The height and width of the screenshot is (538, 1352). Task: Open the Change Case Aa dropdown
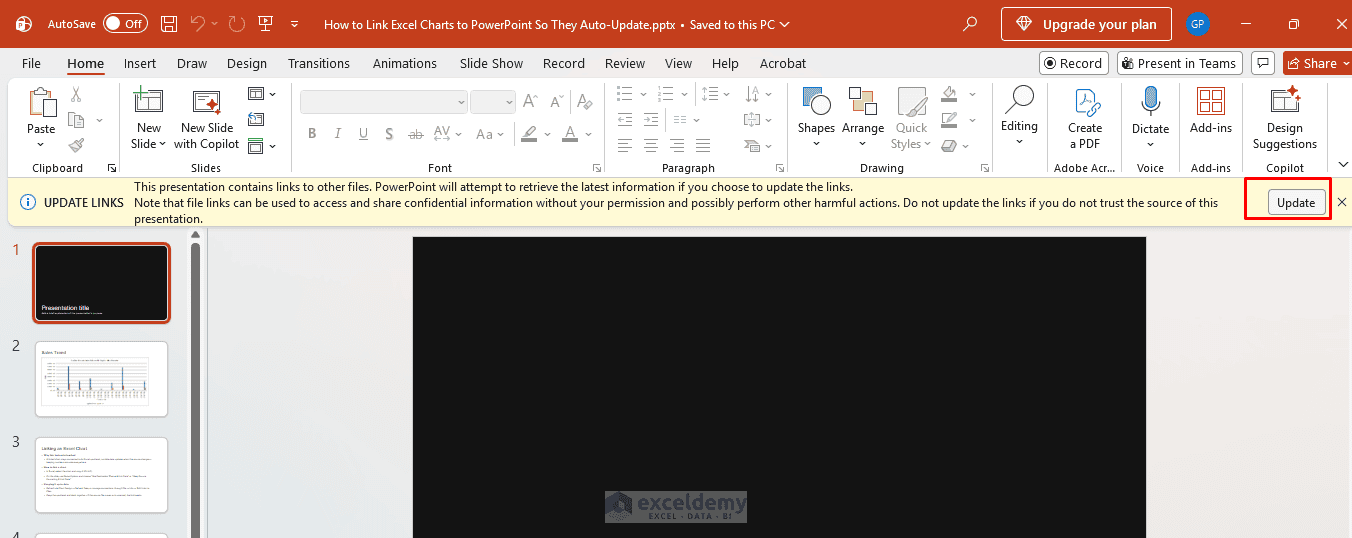(490, 134)
